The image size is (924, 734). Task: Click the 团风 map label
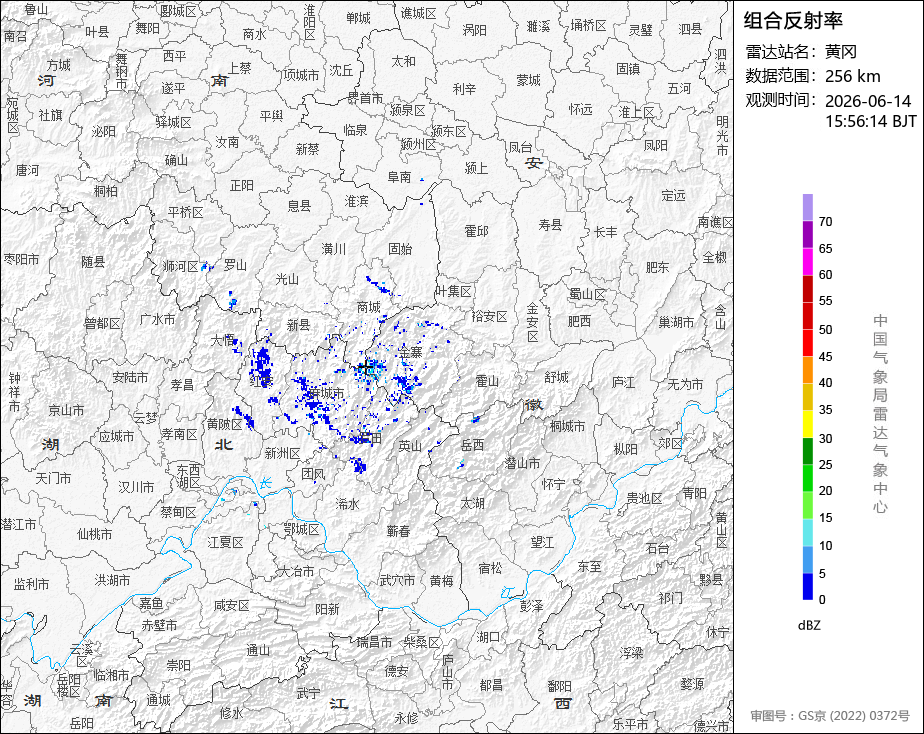click(x=313, y=473)
